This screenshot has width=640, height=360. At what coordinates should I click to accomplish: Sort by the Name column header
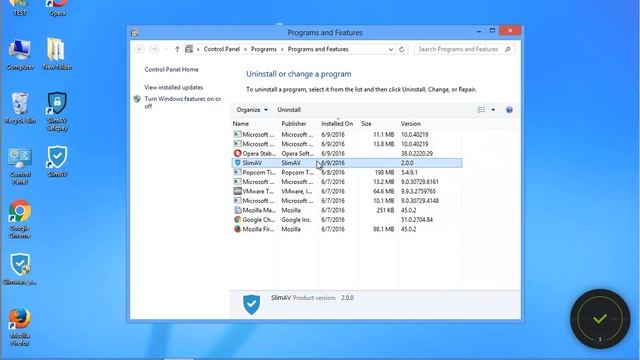click(x=255, y=124)
